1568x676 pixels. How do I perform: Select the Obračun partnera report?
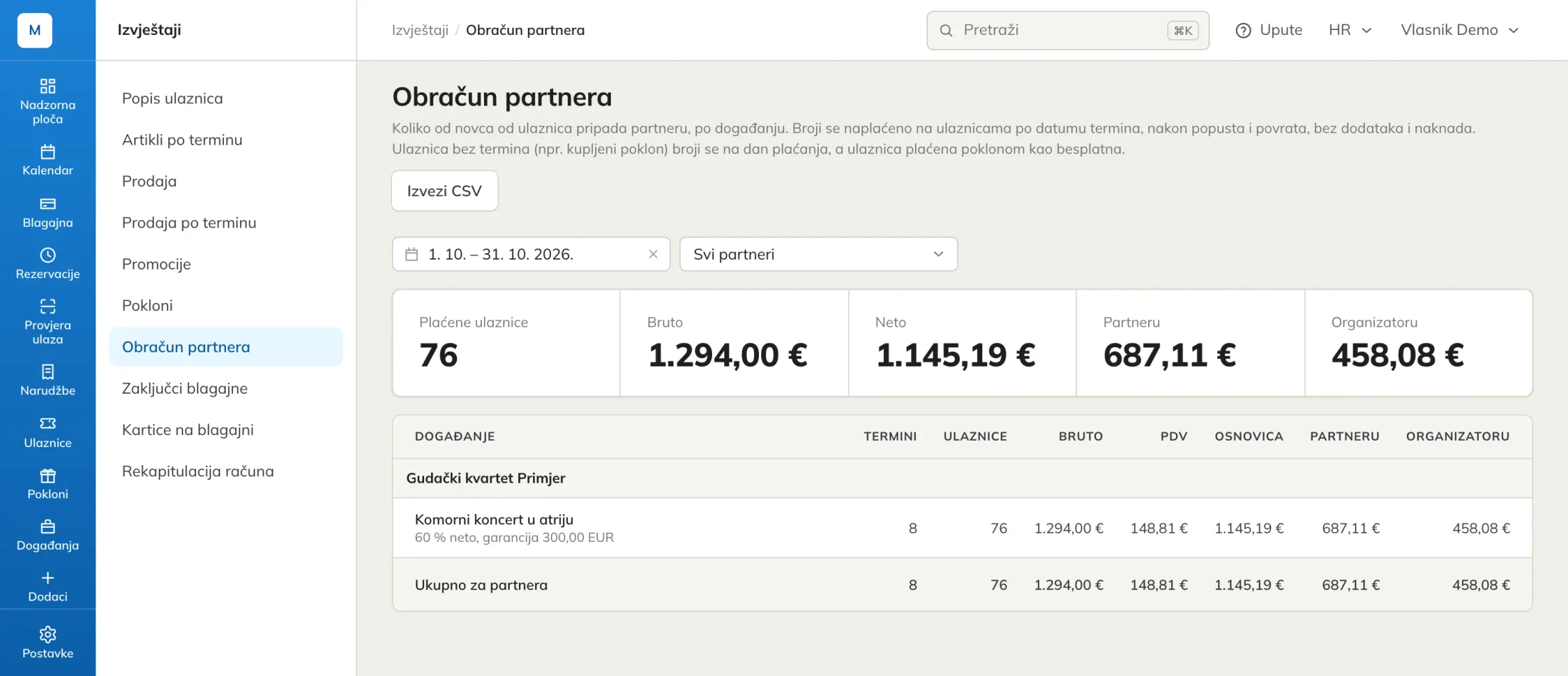[226, 347]
